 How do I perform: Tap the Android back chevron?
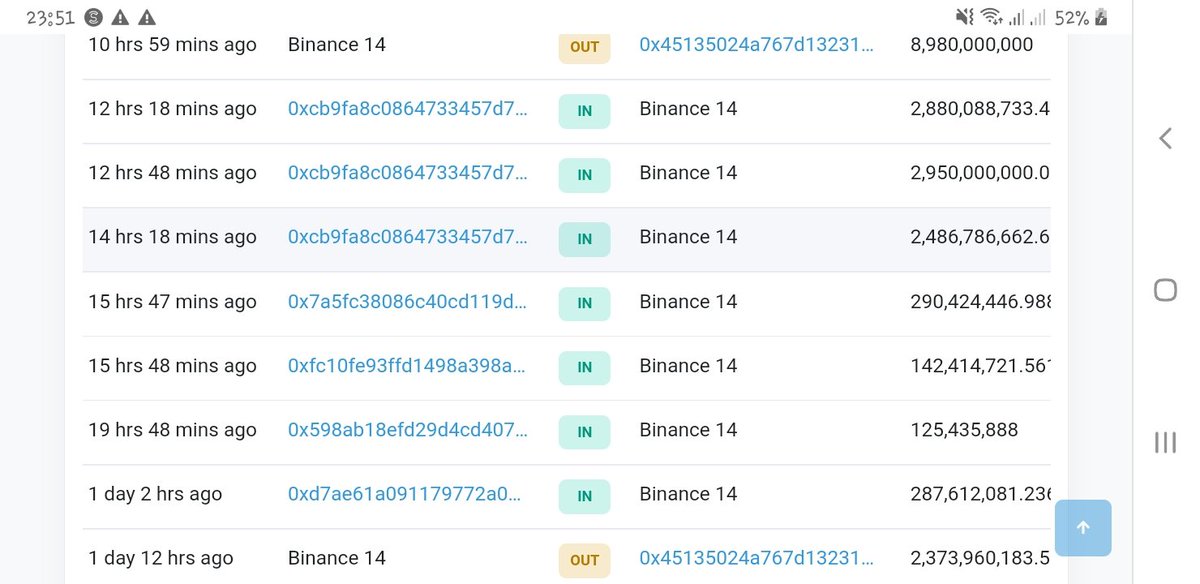(x=1165, y=138)
